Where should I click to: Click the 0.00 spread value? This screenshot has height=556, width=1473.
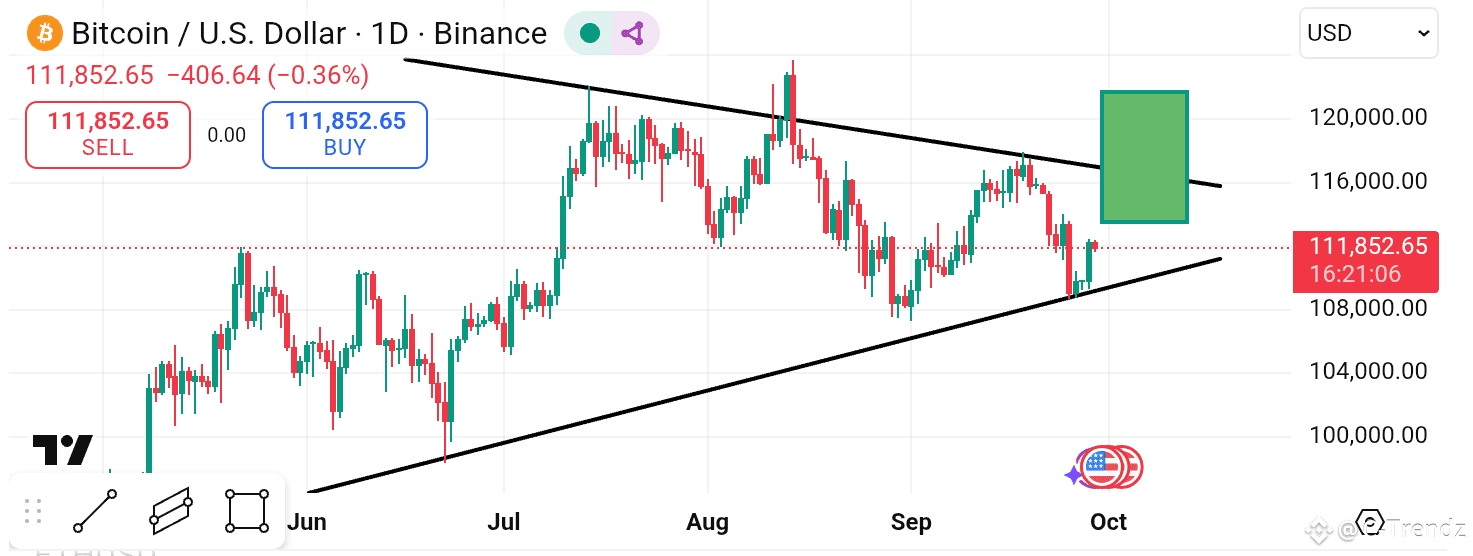click(226, 135)
